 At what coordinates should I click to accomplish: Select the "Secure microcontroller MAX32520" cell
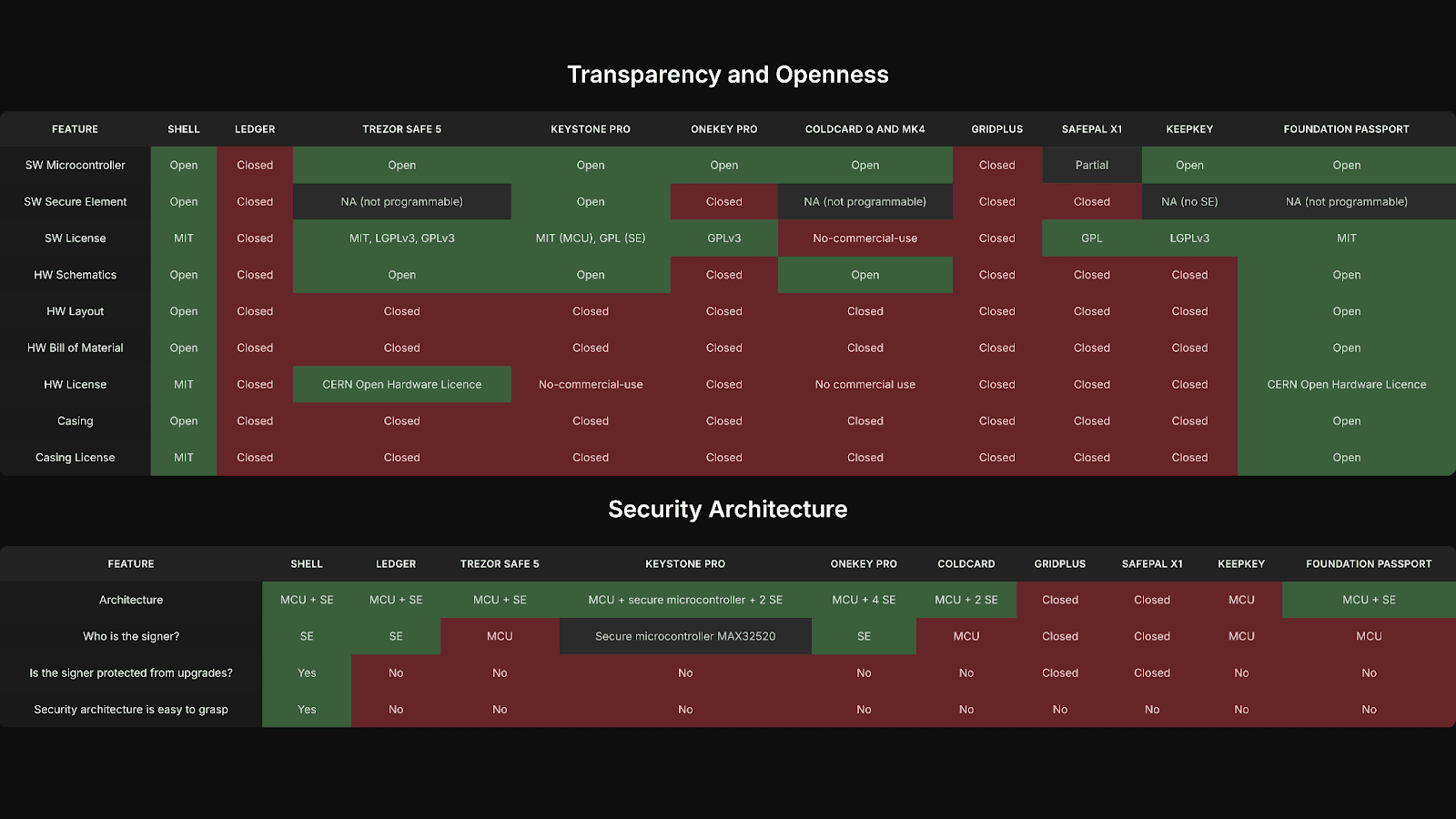(684, 636)
